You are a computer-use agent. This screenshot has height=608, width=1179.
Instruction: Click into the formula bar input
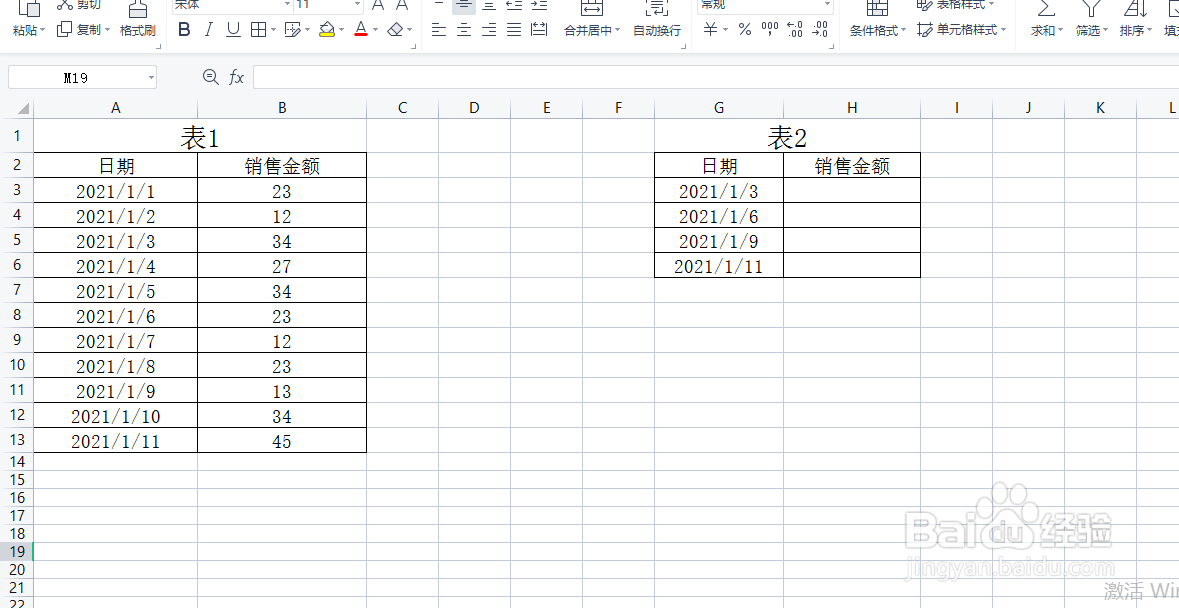point(716,77)
